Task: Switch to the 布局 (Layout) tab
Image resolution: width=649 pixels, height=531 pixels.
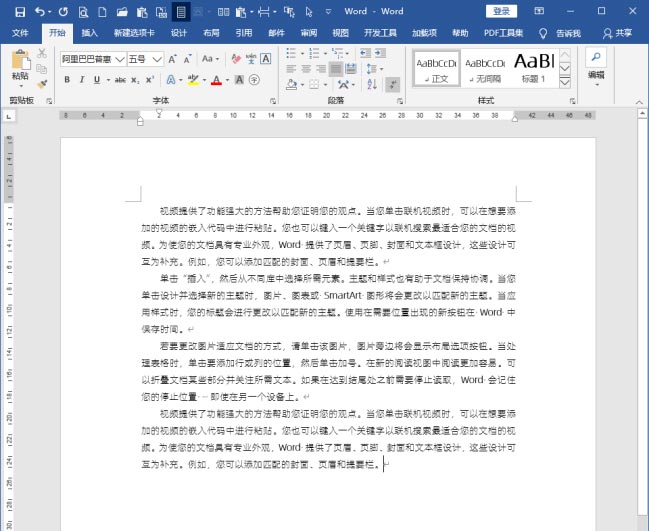Action: (211, 33)
